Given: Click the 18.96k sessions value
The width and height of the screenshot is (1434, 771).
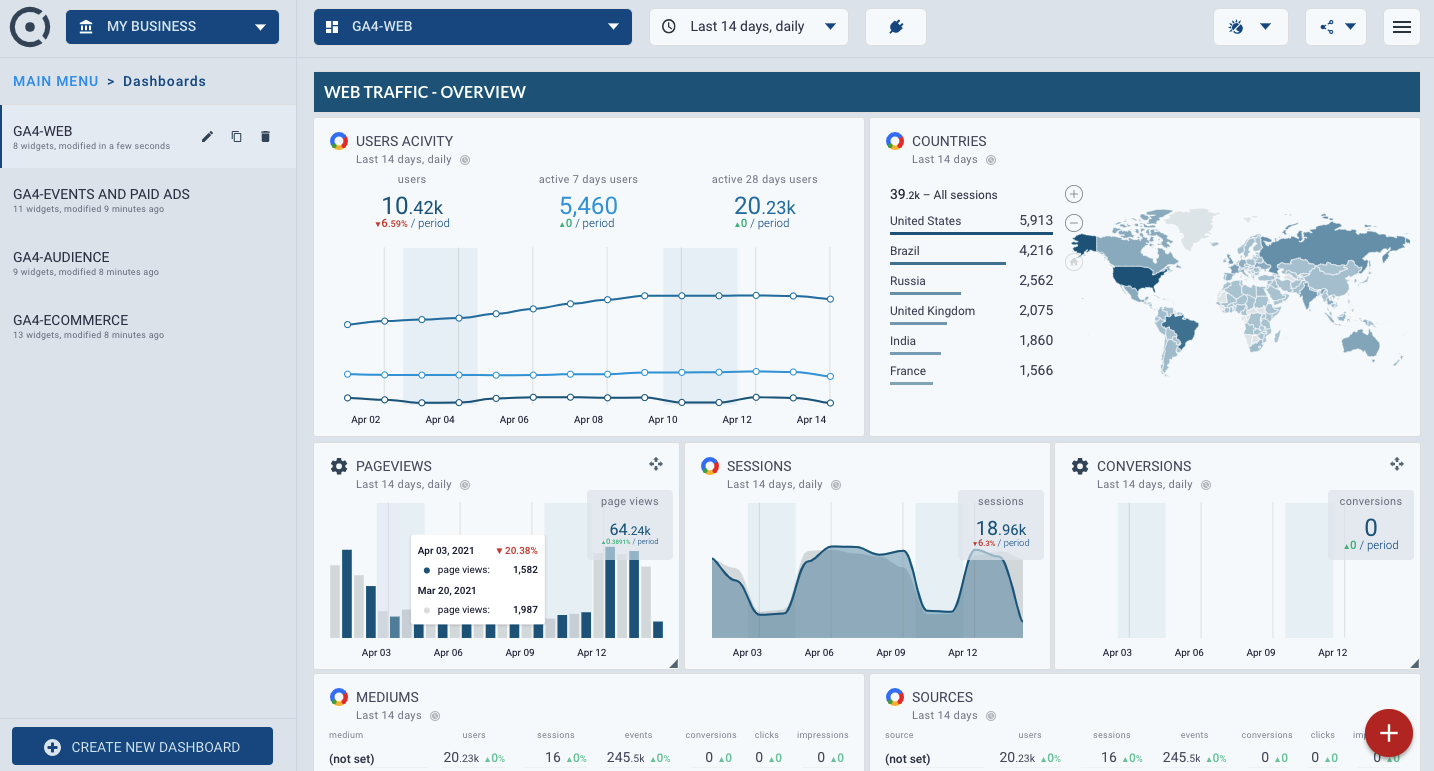Looking at the screenshot, I should pyautogui.click(x=1001, y=530).
